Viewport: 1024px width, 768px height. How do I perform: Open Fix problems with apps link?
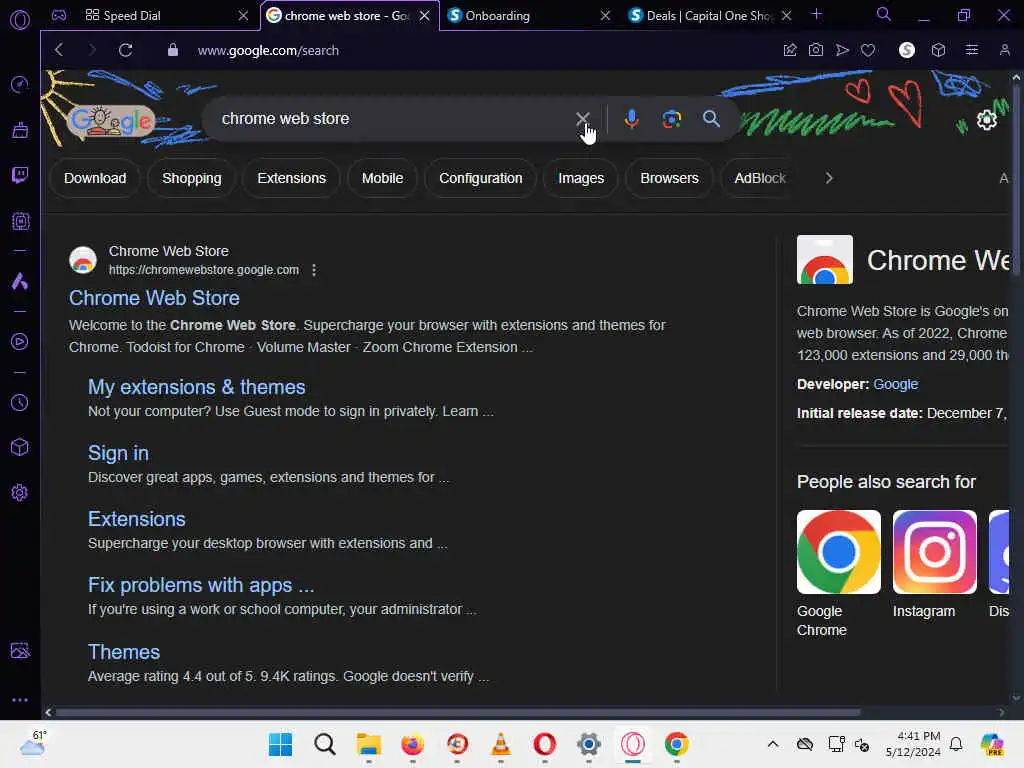click(201, 585)
